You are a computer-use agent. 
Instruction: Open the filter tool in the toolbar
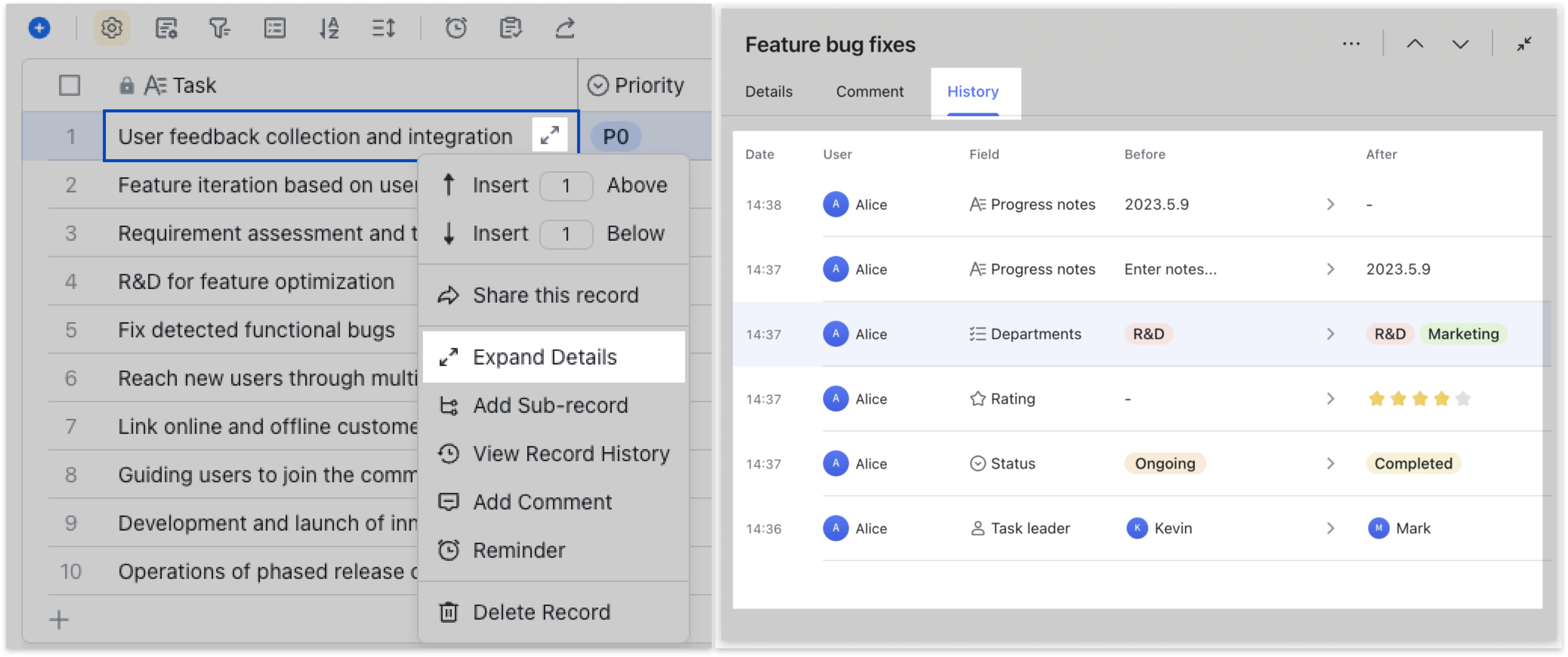(x=220, y=28)
